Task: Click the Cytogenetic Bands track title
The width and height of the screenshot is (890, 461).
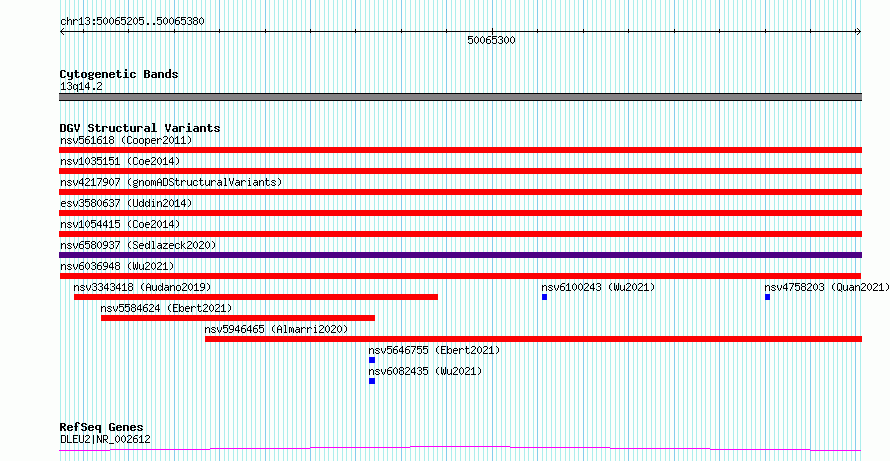Action: click(119, 74)
